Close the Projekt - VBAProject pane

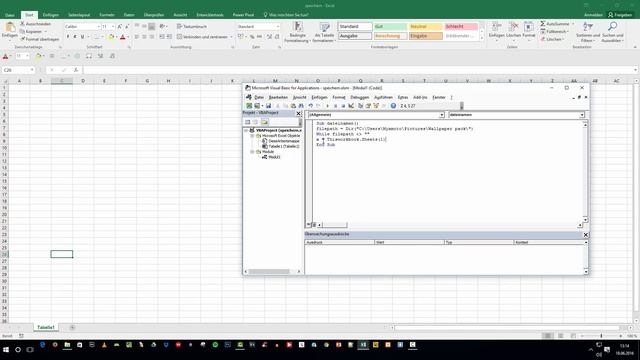(x=298, y=113)
